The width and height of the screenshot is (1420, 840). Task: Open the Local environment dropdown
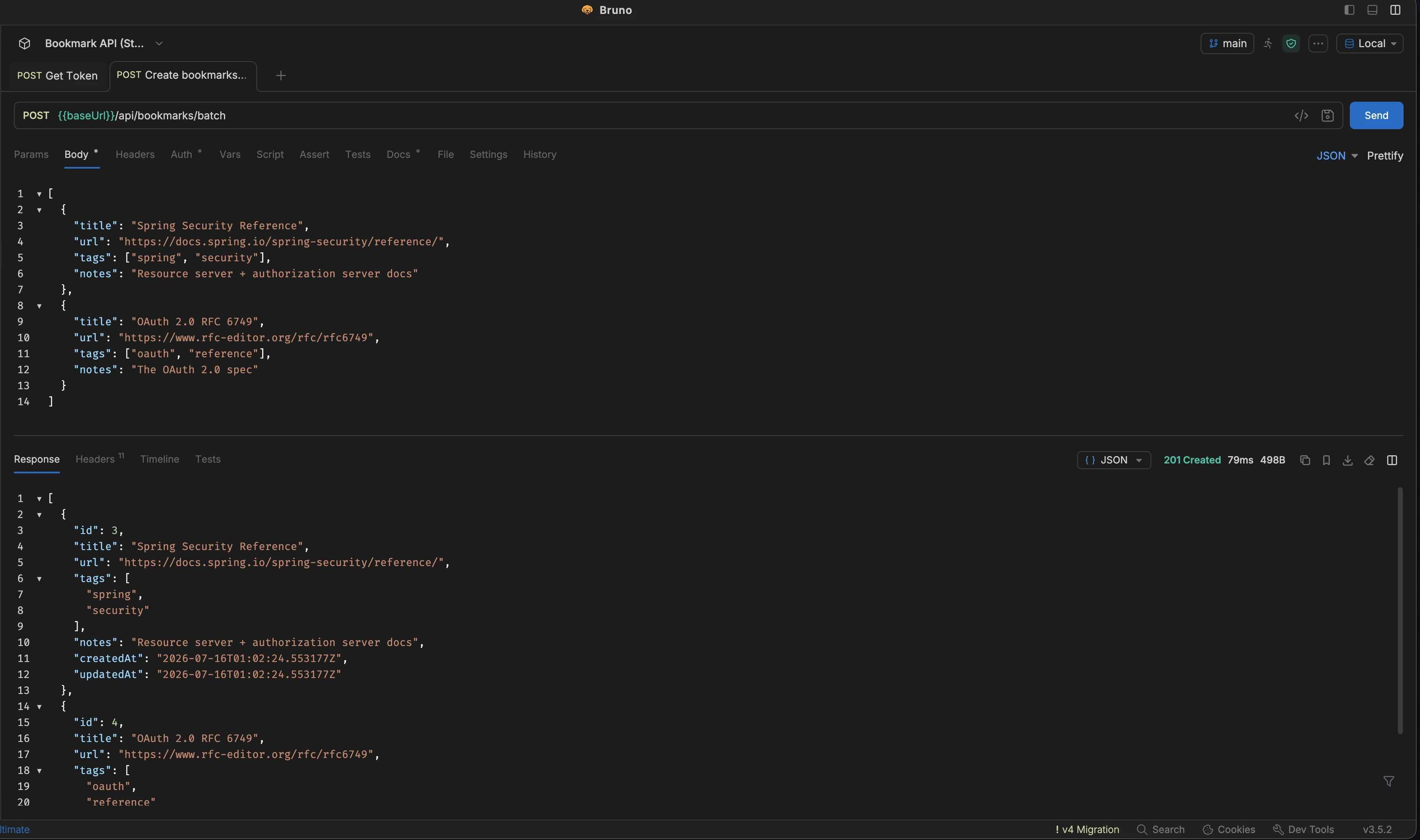coord(1370,43)
